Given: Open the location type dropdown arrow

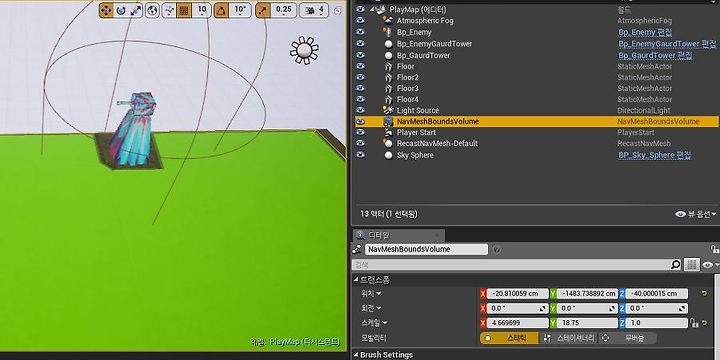Looking at the screenshot, I should coord(379,294).
